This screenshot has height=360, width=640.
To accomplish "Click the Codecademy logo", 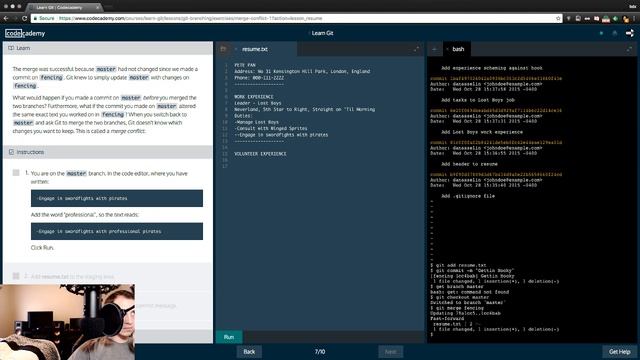I will 25,33.
